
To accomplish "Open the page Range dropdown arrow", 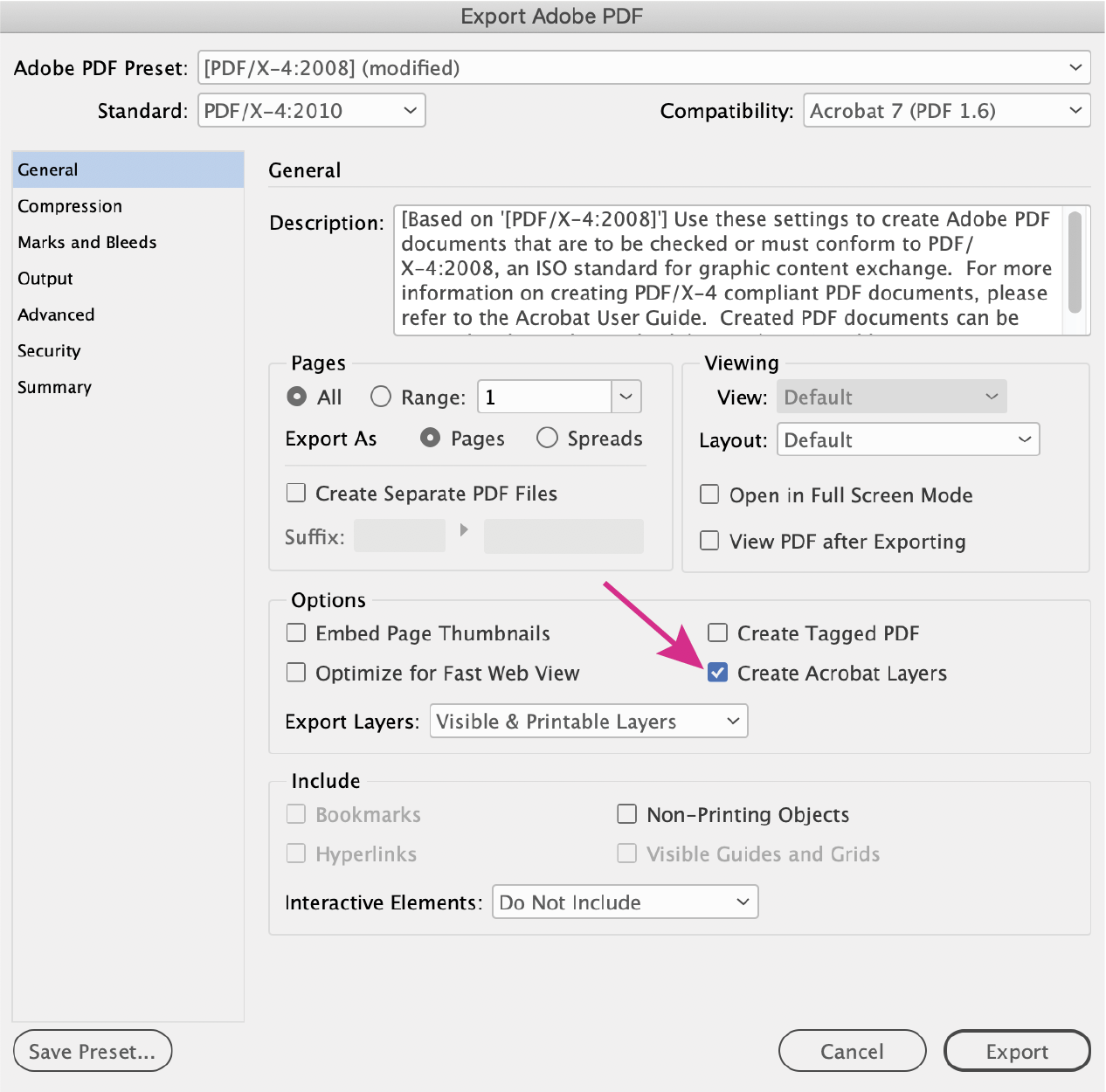I will [x=626, y=397].
